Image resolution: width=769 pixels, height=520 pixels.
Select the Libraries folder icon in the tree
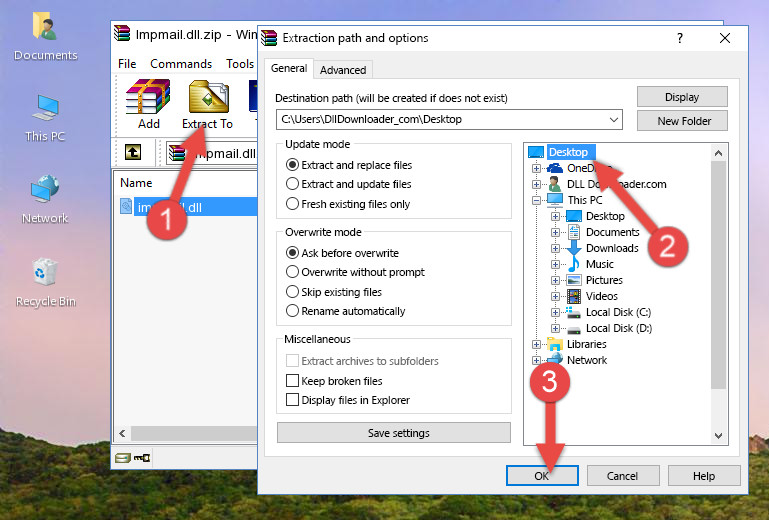(x=555, y=344)
